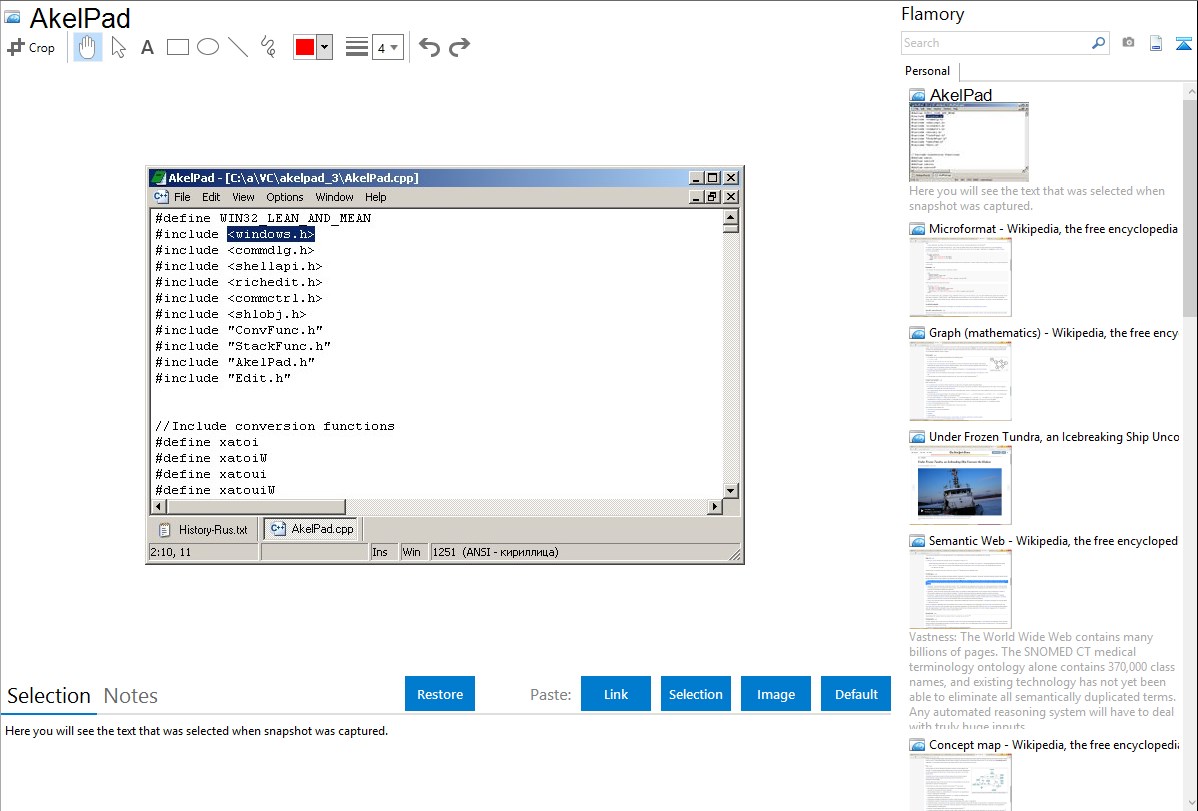Pick the ellipse shape tool

[x=208, y=47]
